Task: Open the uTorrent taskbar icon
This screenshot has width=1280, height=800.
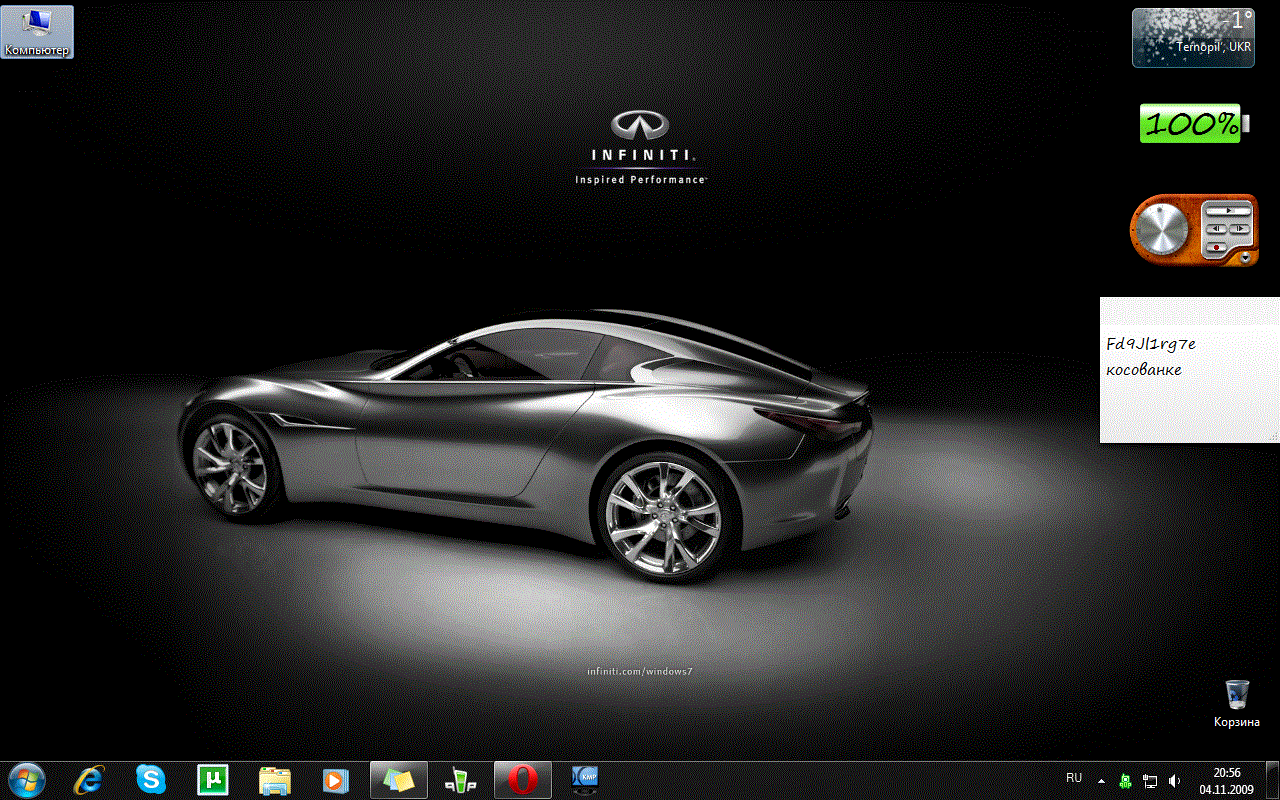Action: click(213, 779)
